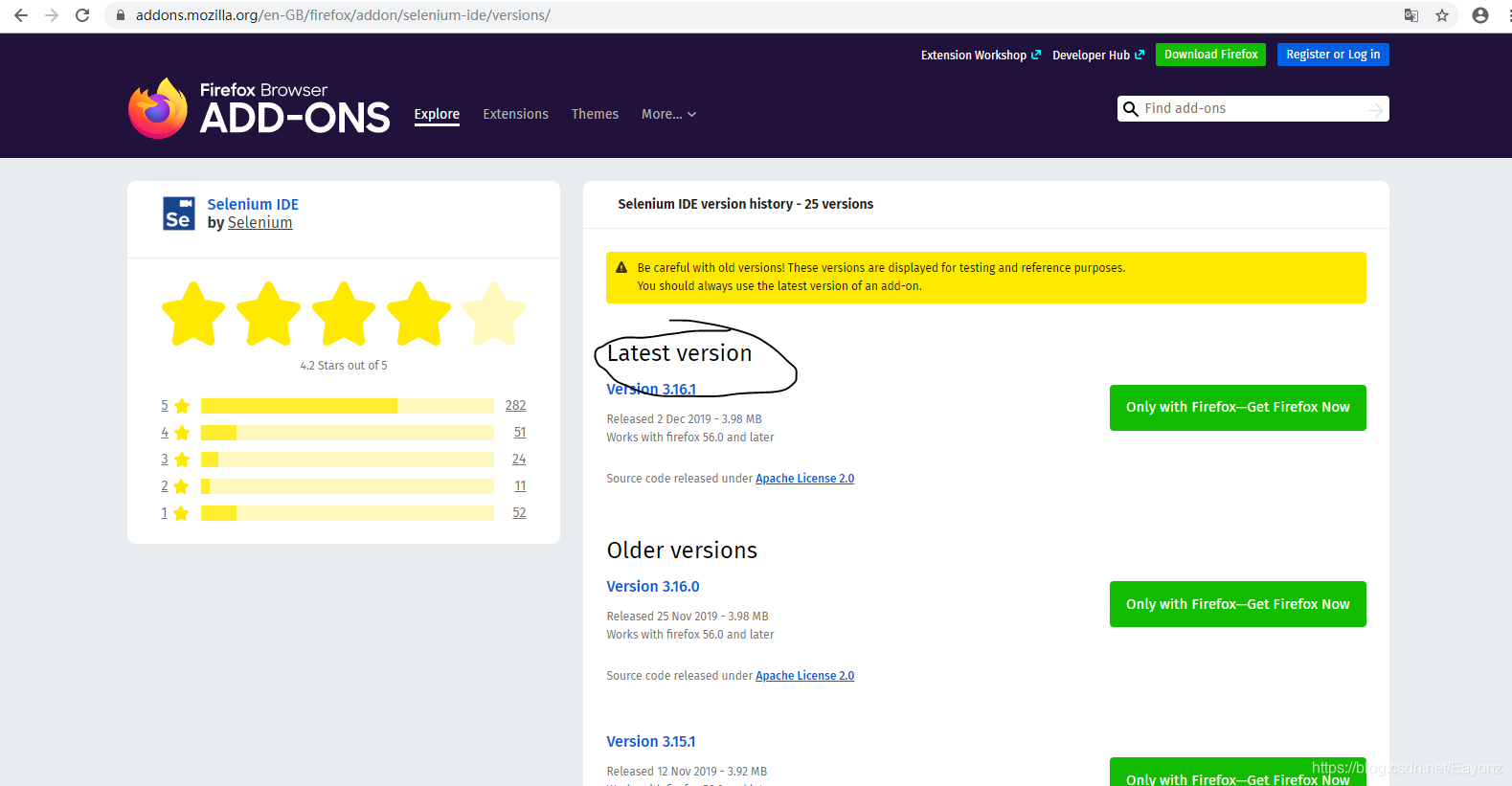Click 'Released 2 Dec 2019 - 3.98 MB' text
1512x786 pixels.
pyautogui.click(x=684, y=419)
